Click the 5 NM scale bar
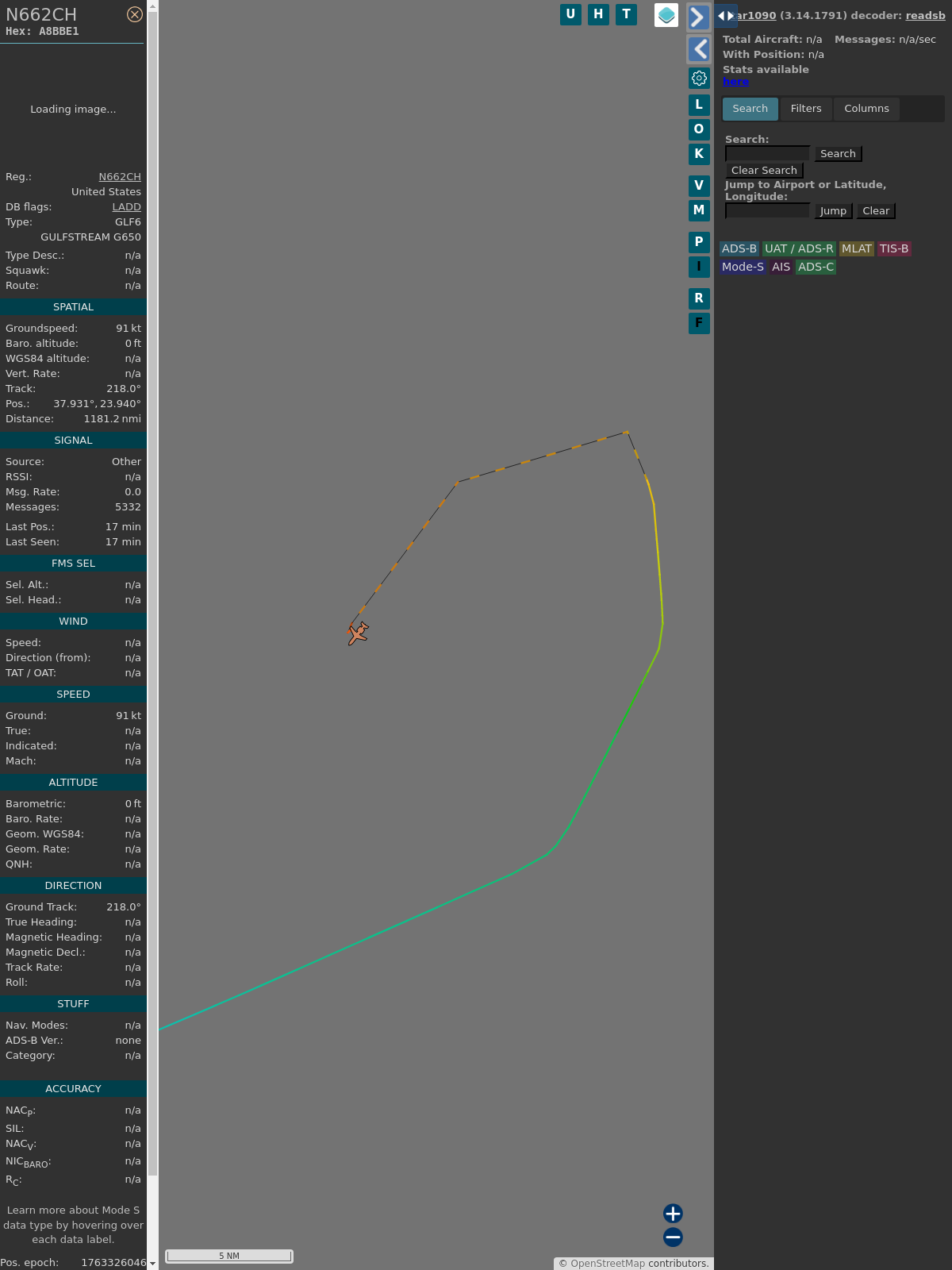This screenshot has width=952, height=1270. (x=229, y=1256)
